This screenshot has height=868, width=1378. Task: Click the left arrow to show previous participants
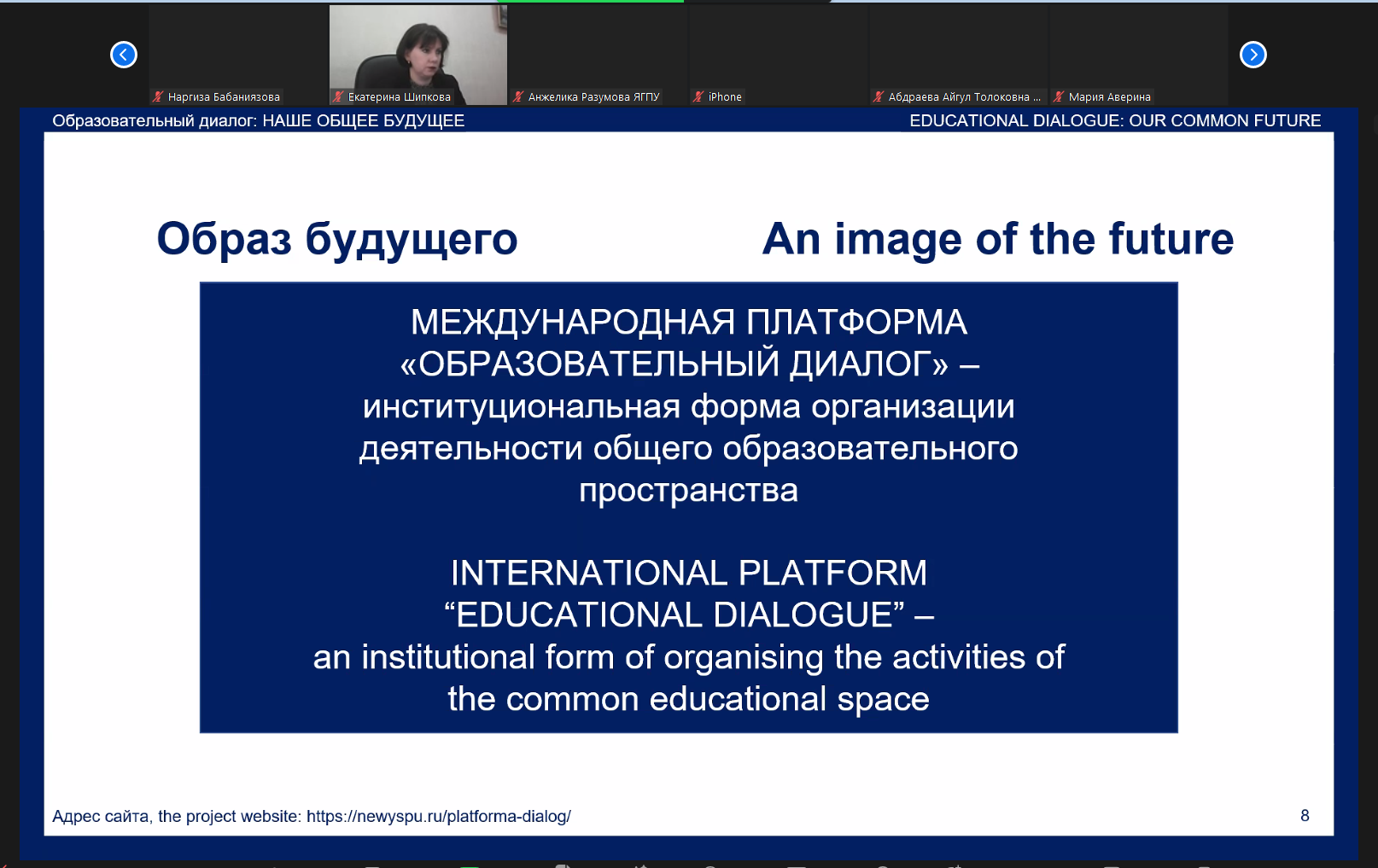point(124,55)
